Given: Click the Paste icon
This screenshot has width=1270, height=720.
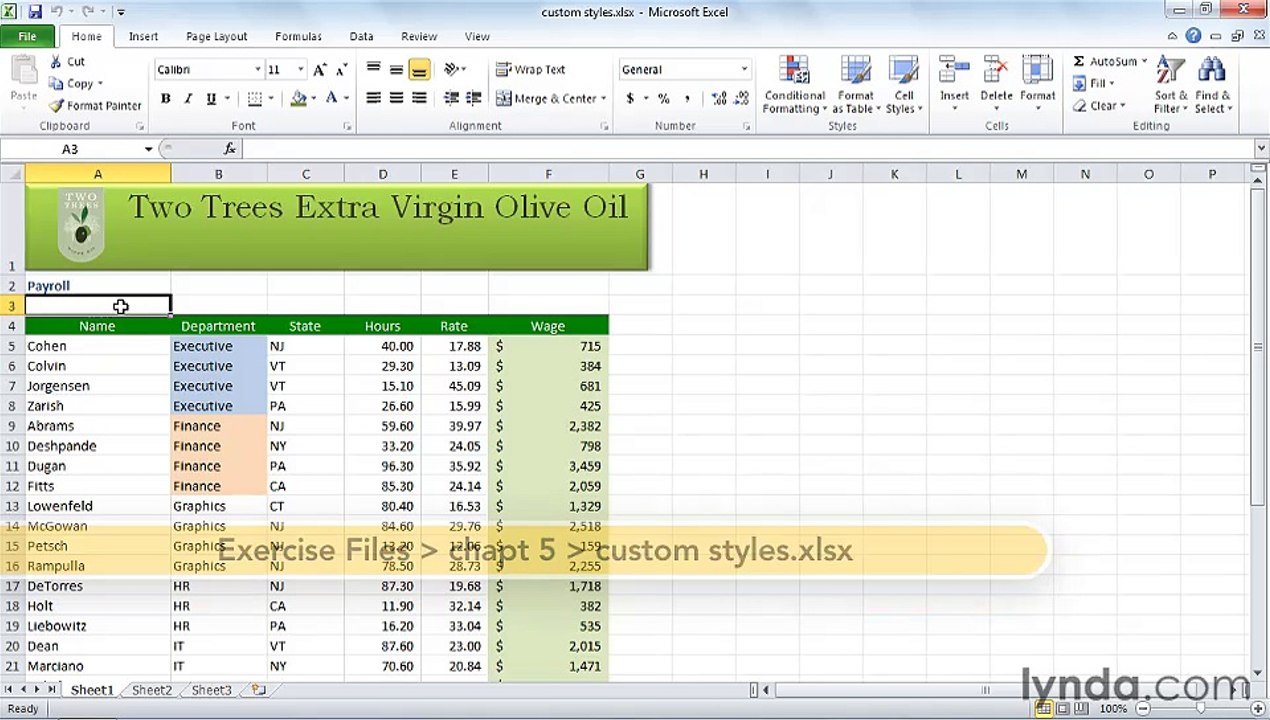Looking at the screenshot, I should (x=23, y=72).
